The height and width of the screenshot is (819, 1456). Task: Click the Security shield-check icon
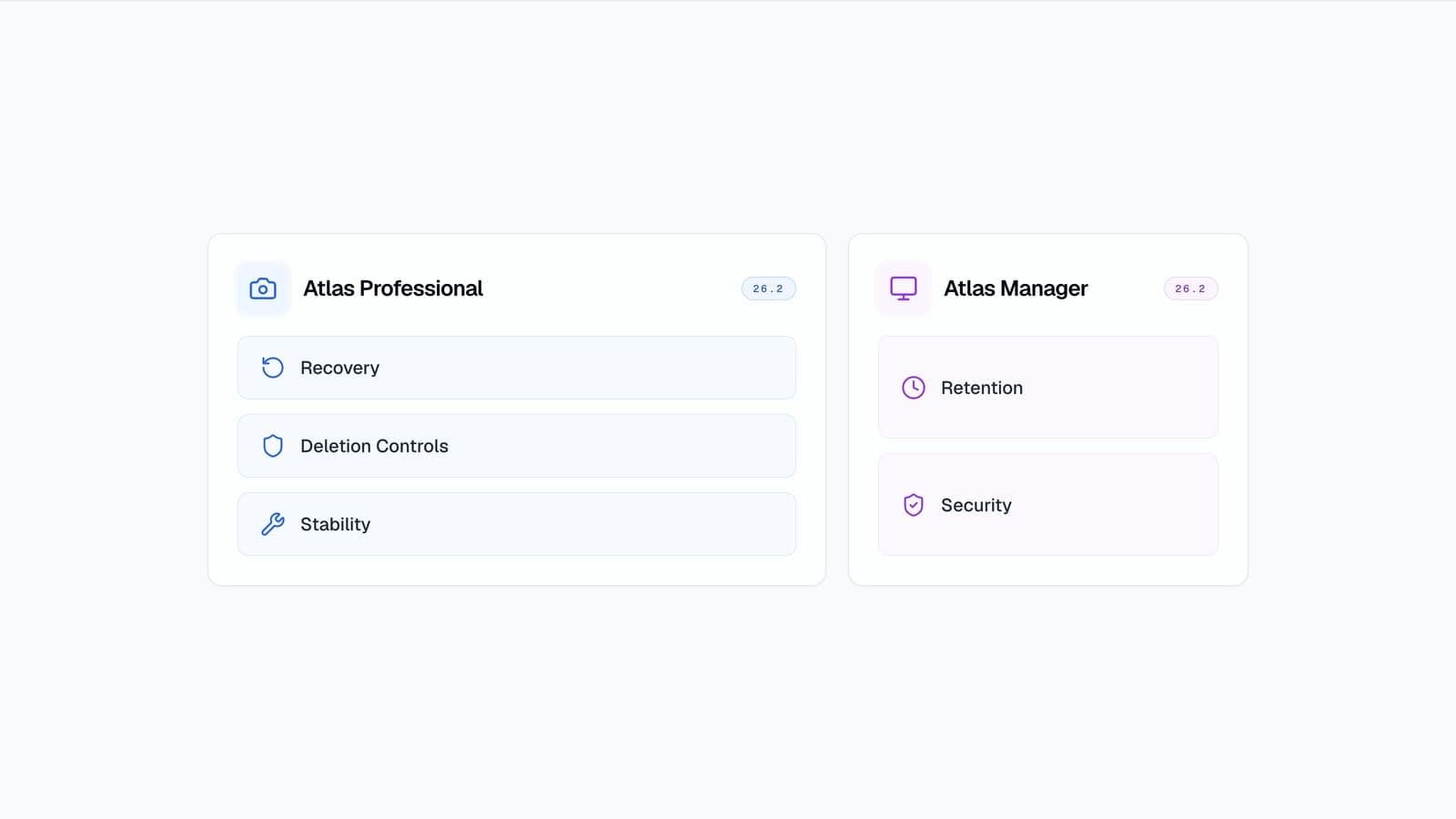[x=914, y=505]
